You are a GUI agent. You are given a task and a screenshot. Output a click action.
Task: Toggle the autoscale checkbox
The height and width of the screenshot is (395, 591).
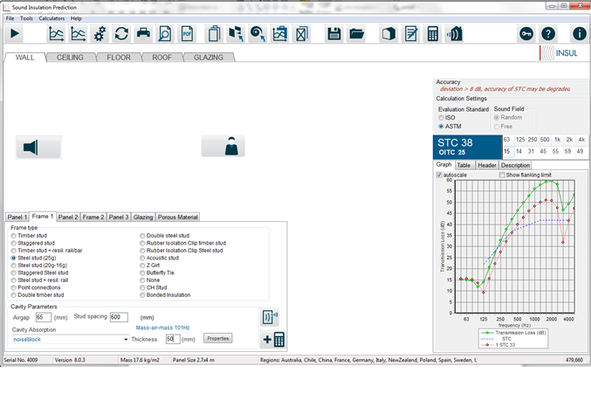pyautogui.click(x=439, y=175)
